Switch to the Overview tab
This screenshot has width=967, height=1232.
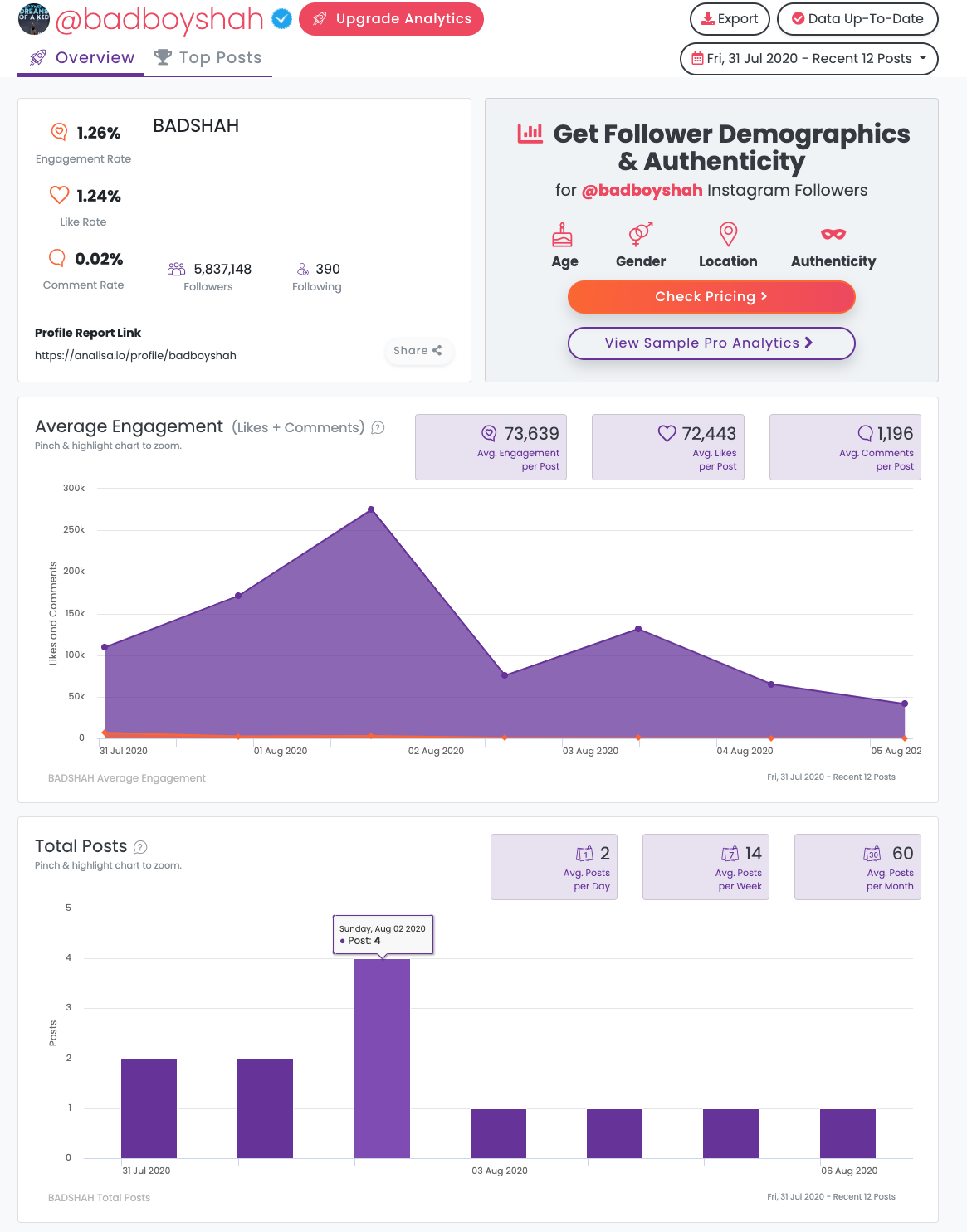click(x=81, y=58)
